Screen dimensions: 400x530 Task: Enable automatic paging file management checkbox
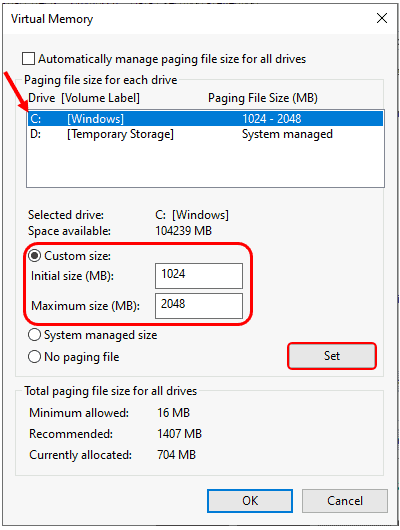(x=28, y=58)
